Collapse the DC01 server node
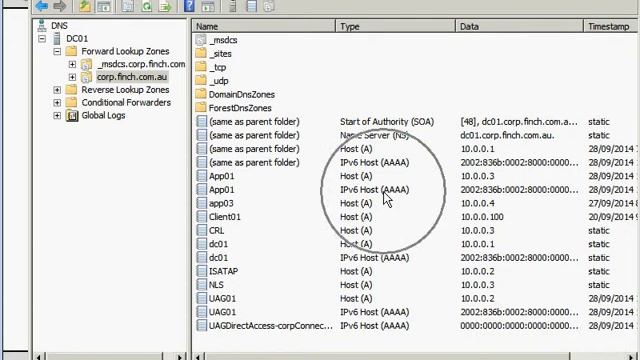640x360 pixels. pyautogui.click(x=42, y=39)
